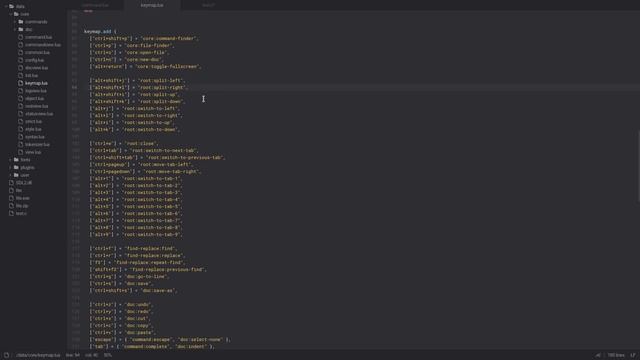Click the init.lua file icon

coord(20,76)
